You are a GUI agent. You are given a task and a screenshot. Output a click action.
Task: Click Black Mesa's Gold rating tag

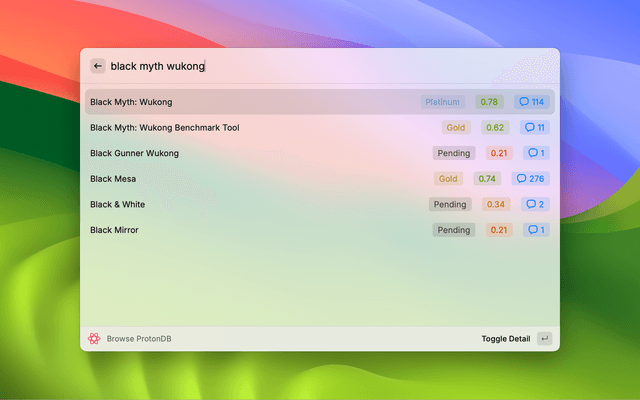[x=448, y=179]
